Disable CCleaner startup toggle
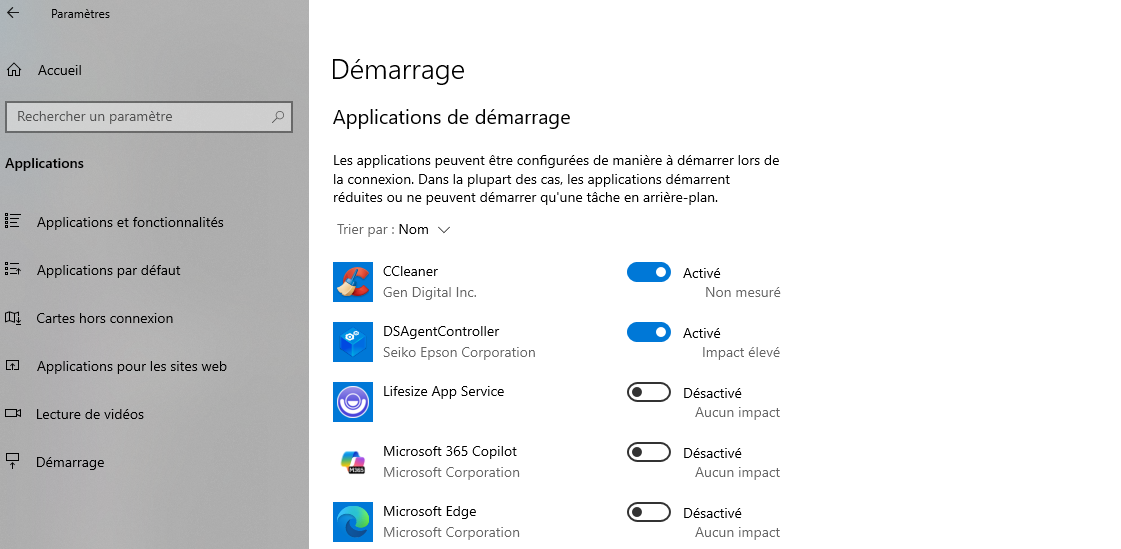 click(648, 272)
